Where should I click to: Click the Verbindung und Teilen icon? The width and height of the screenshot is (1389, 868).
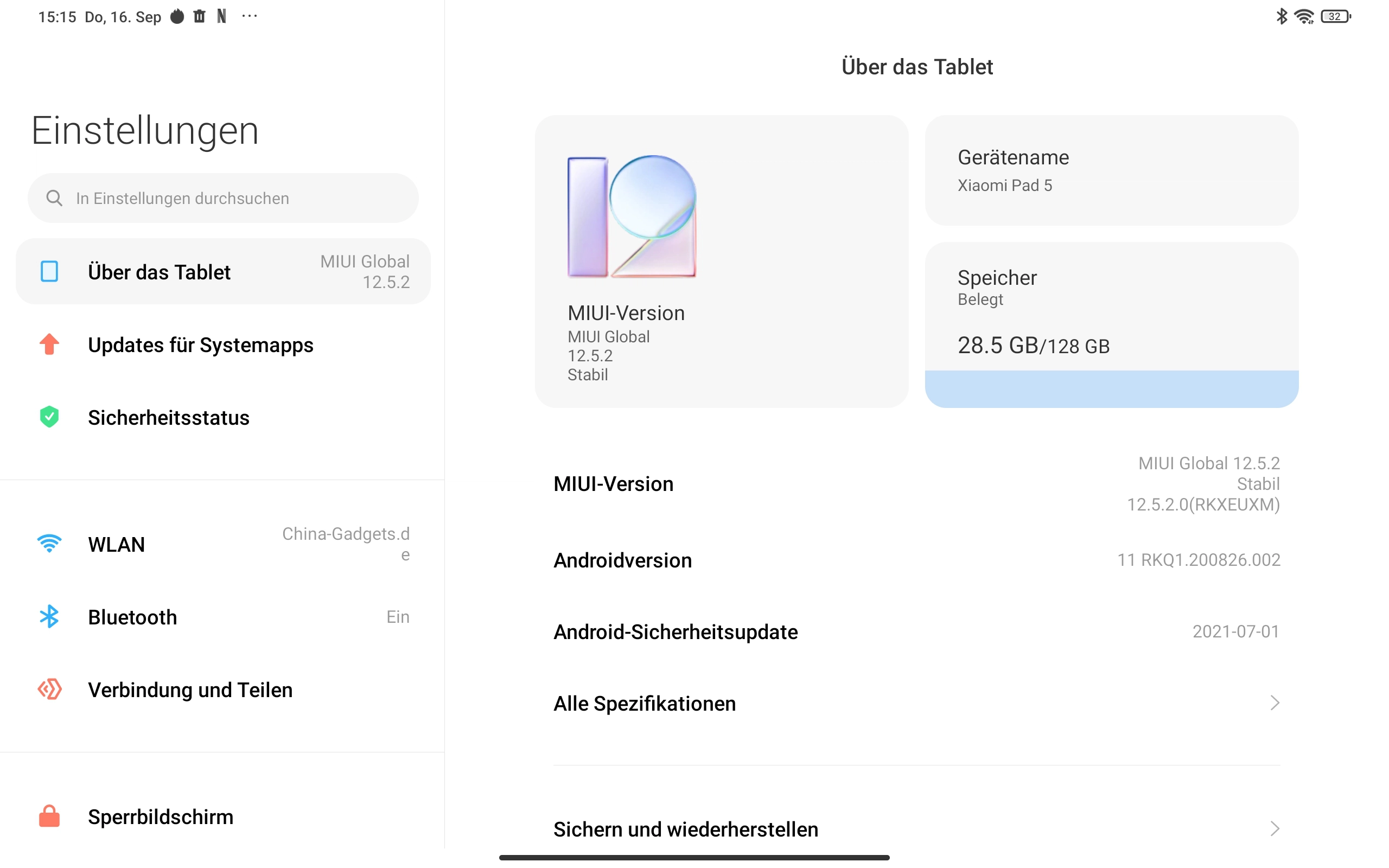[49, 689]
